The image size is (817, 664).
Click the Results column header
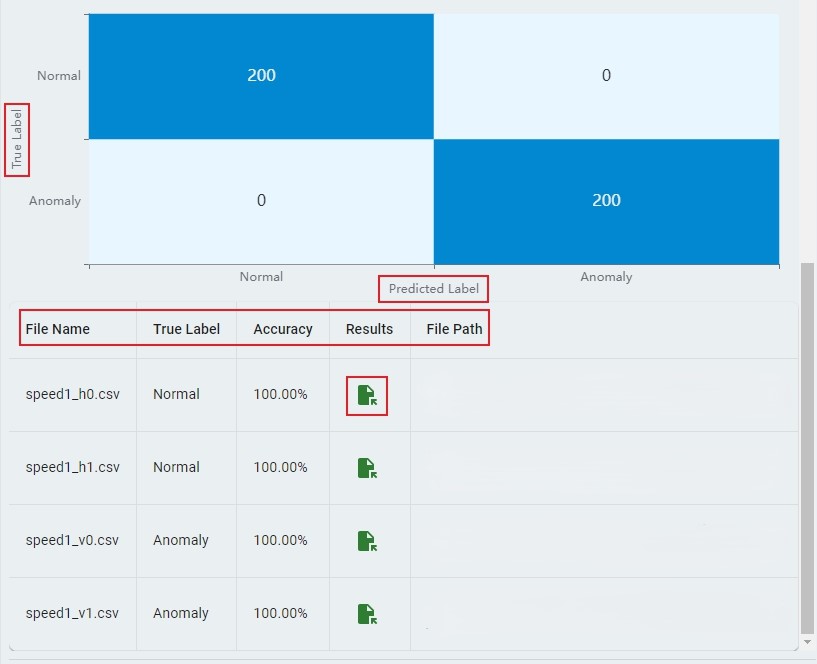369,329
